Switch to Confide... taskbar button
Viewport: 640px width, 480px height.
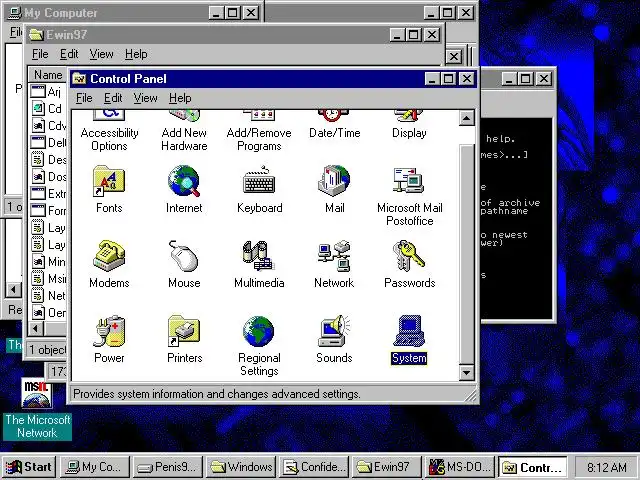(313, 467)
